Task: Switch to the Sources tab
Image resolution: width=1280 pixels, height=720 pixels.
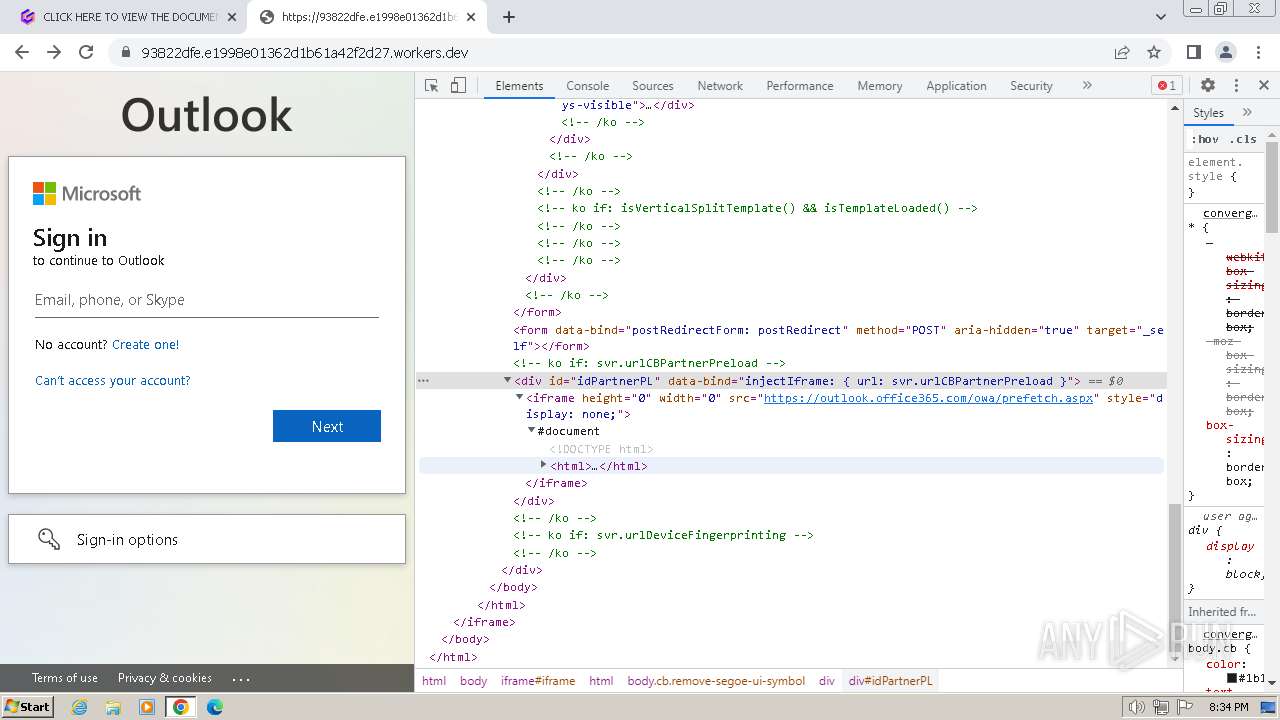Action: click(653, 86)
